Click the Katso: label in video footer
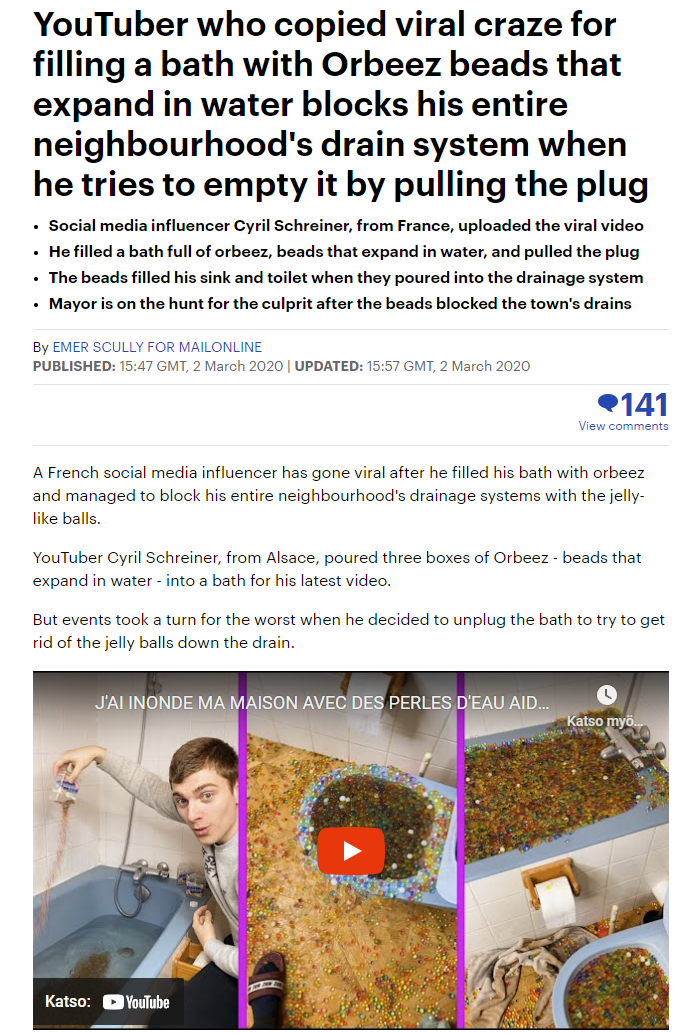Image resolution: width=675 pixels, height=1033 pixels. click(x=68, y=1001)
